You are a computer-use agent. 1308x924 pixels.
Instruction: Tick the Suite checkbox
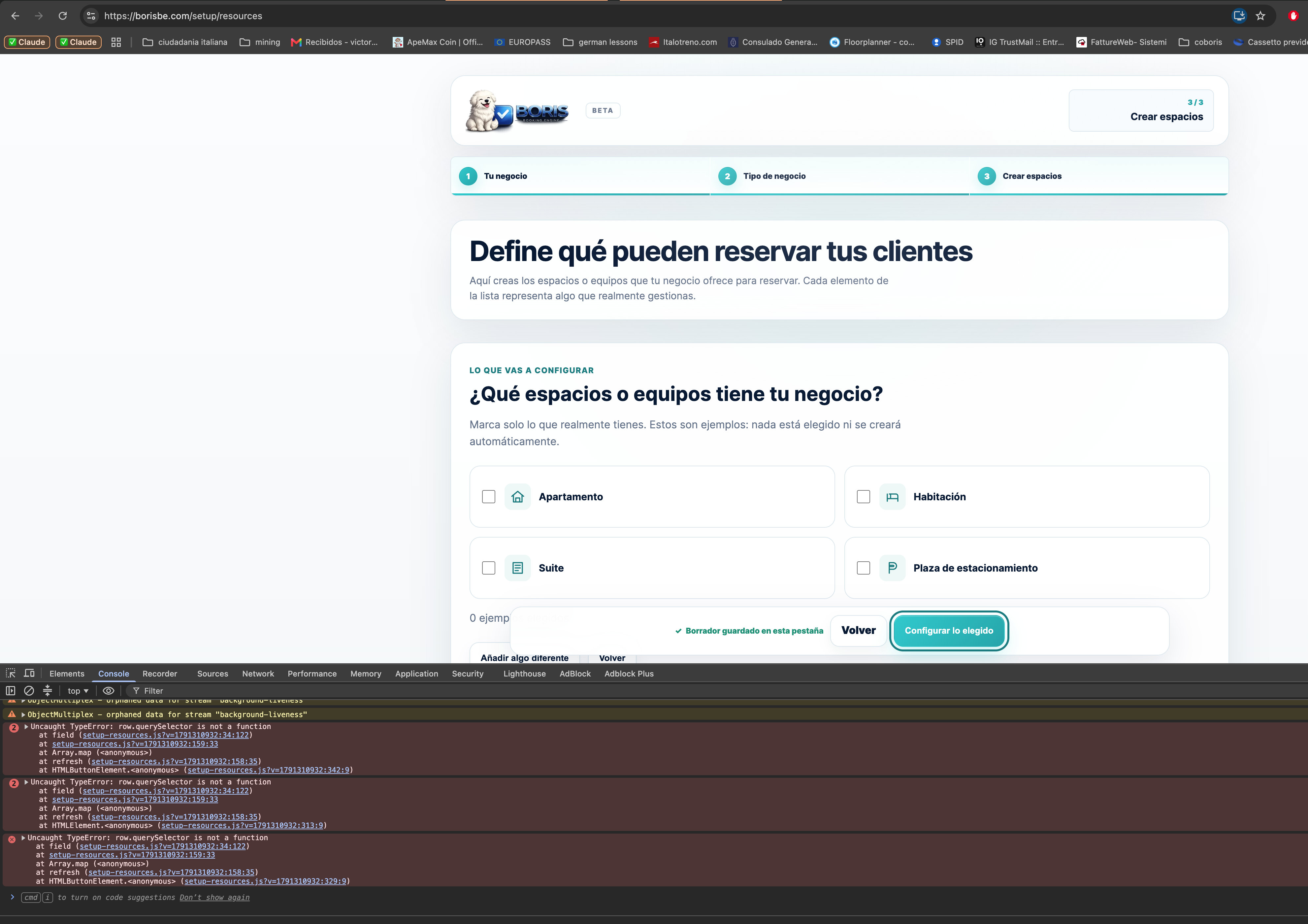tap(489, 568)
